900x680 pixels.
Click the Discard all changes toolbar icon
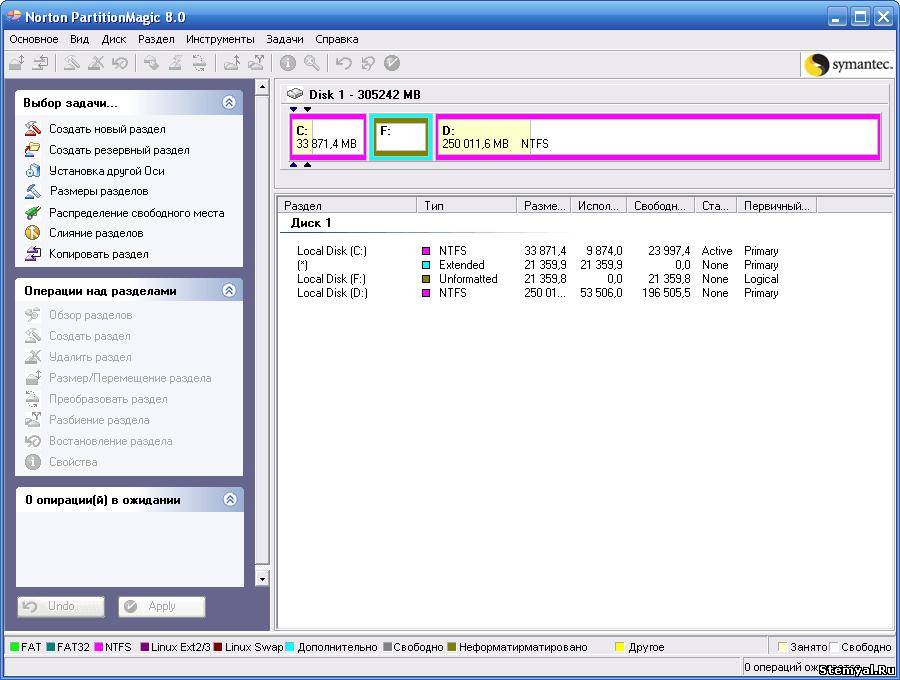click(367, 63)
